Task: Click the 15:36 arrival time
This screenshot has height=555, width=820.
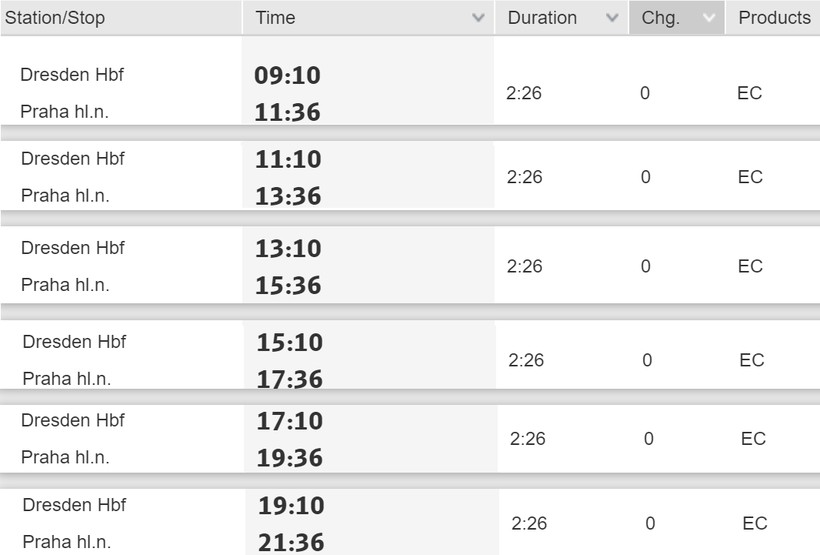Action: (x=288, y=285)
